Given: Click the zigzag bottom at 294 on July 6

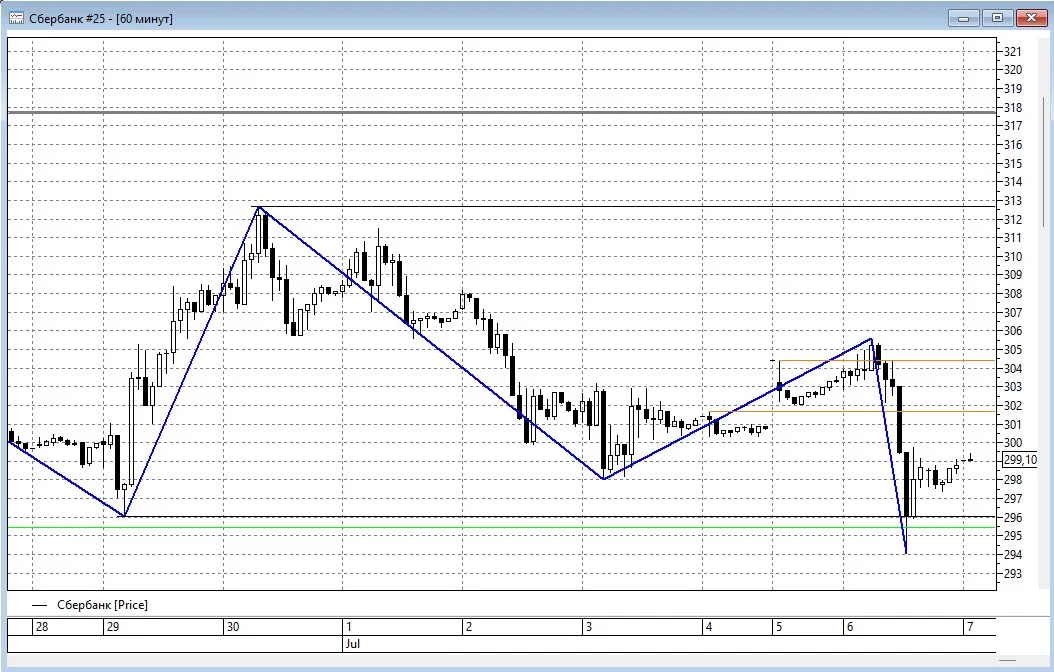Looking at the screenshot, I should pyautogui.click(x=906, y=553).
